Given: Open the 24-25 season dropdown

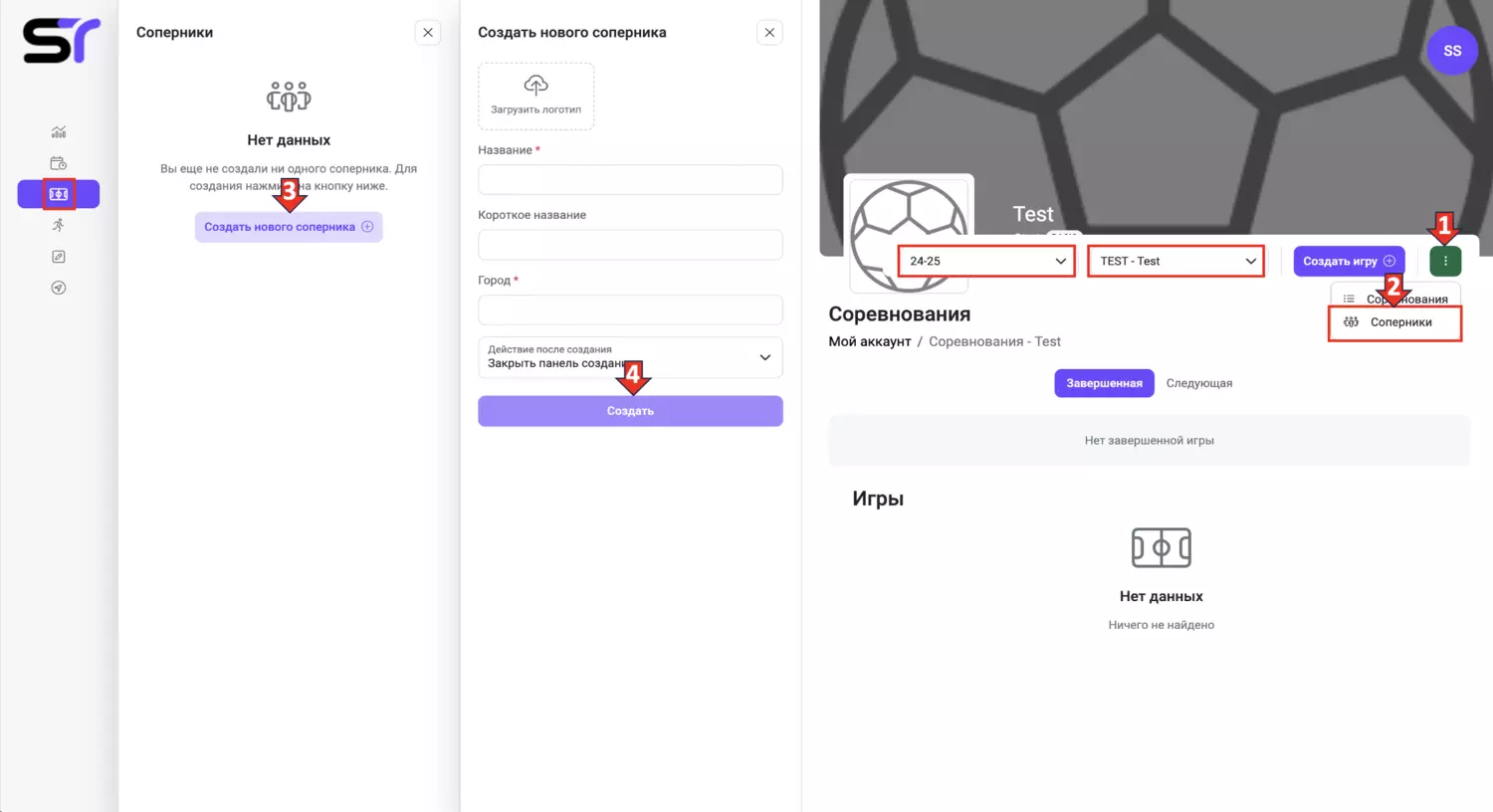Looking at the screenshot, I should tap(986, 261).
